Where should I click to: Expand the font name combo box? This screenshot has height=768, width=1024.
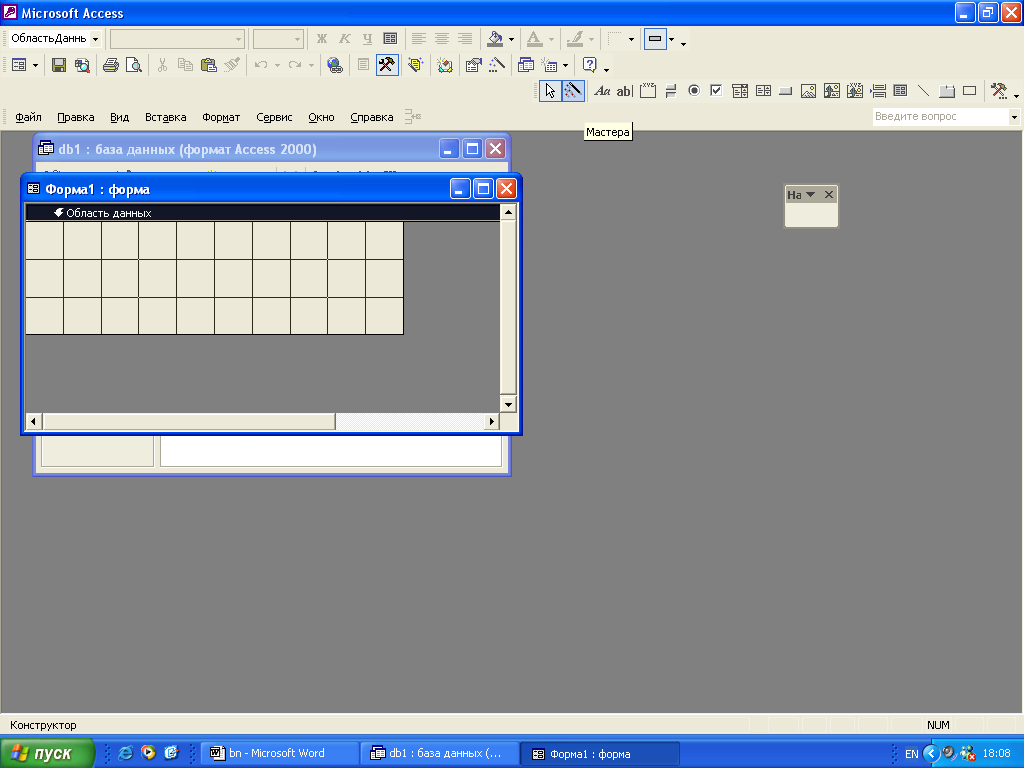[238, 39]
